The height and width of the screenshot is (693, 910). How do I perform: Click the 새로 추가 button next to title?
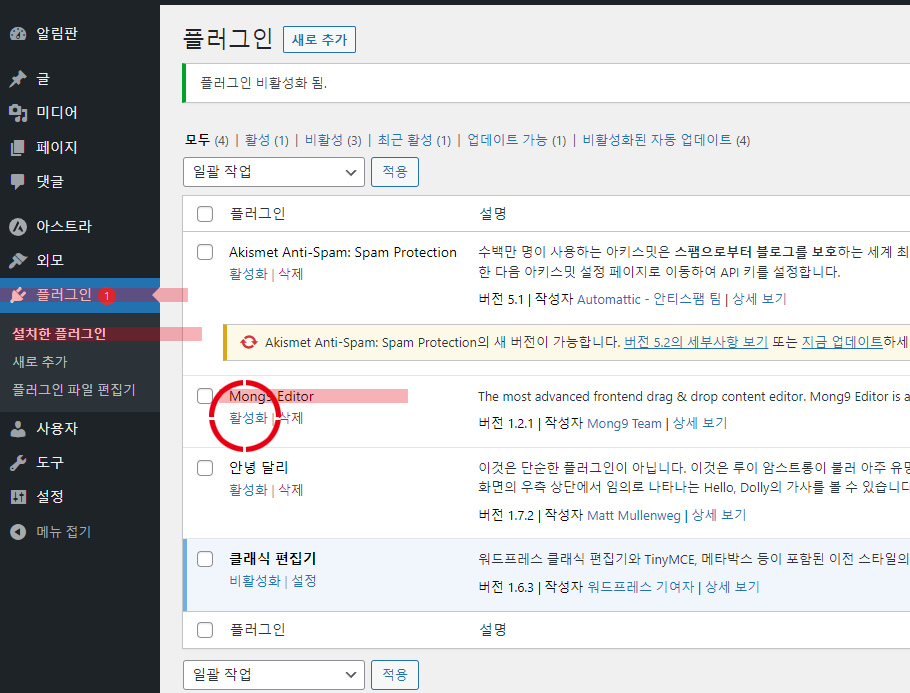[x=319, y=39]
